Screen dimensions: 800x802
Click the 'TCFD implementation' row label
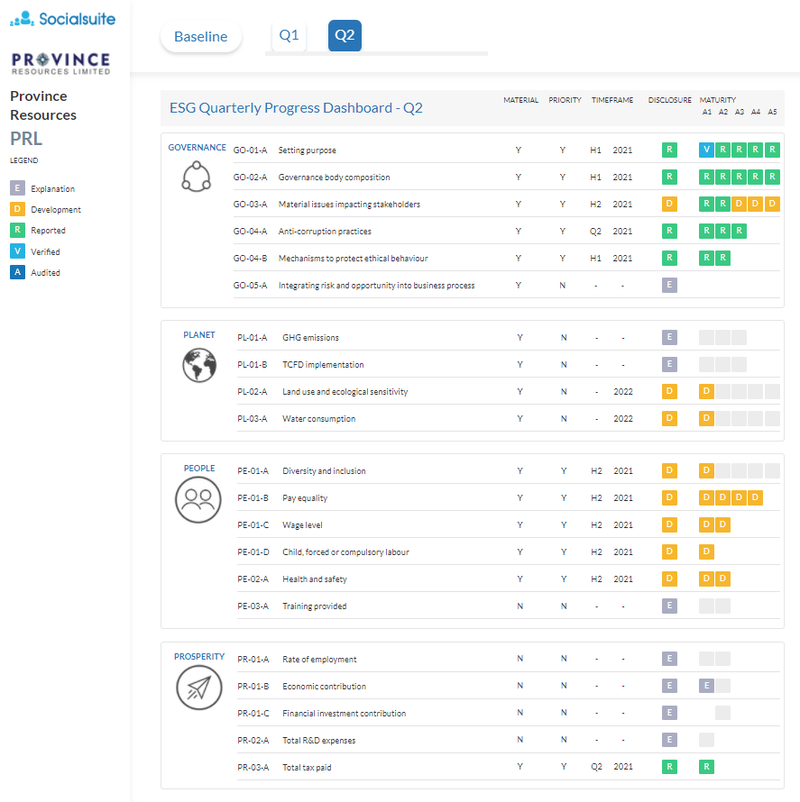click(x=323, y=365)
